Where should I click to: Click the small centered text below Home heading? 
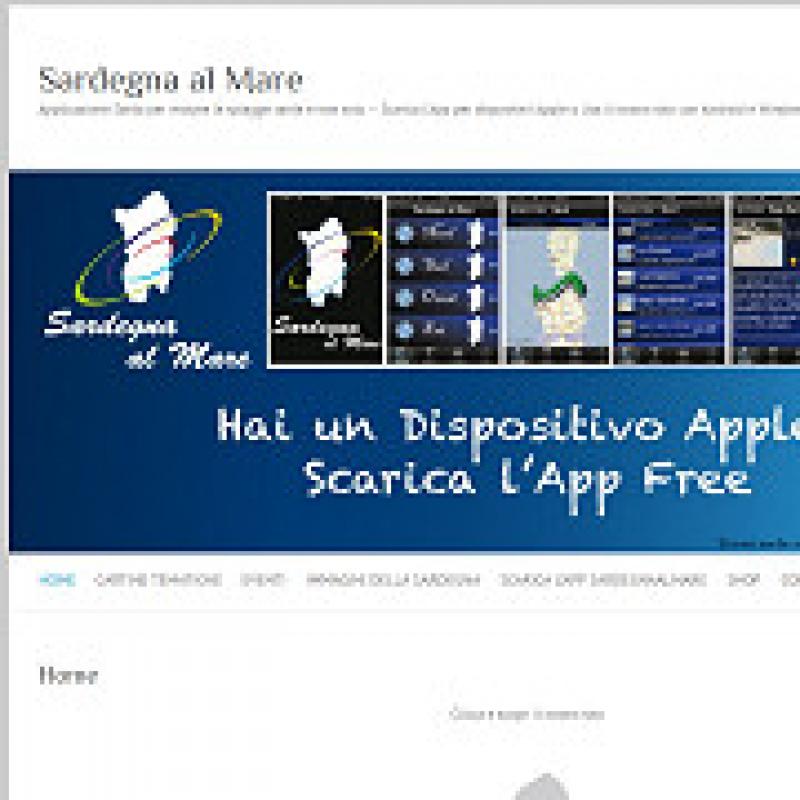(526, 715)
